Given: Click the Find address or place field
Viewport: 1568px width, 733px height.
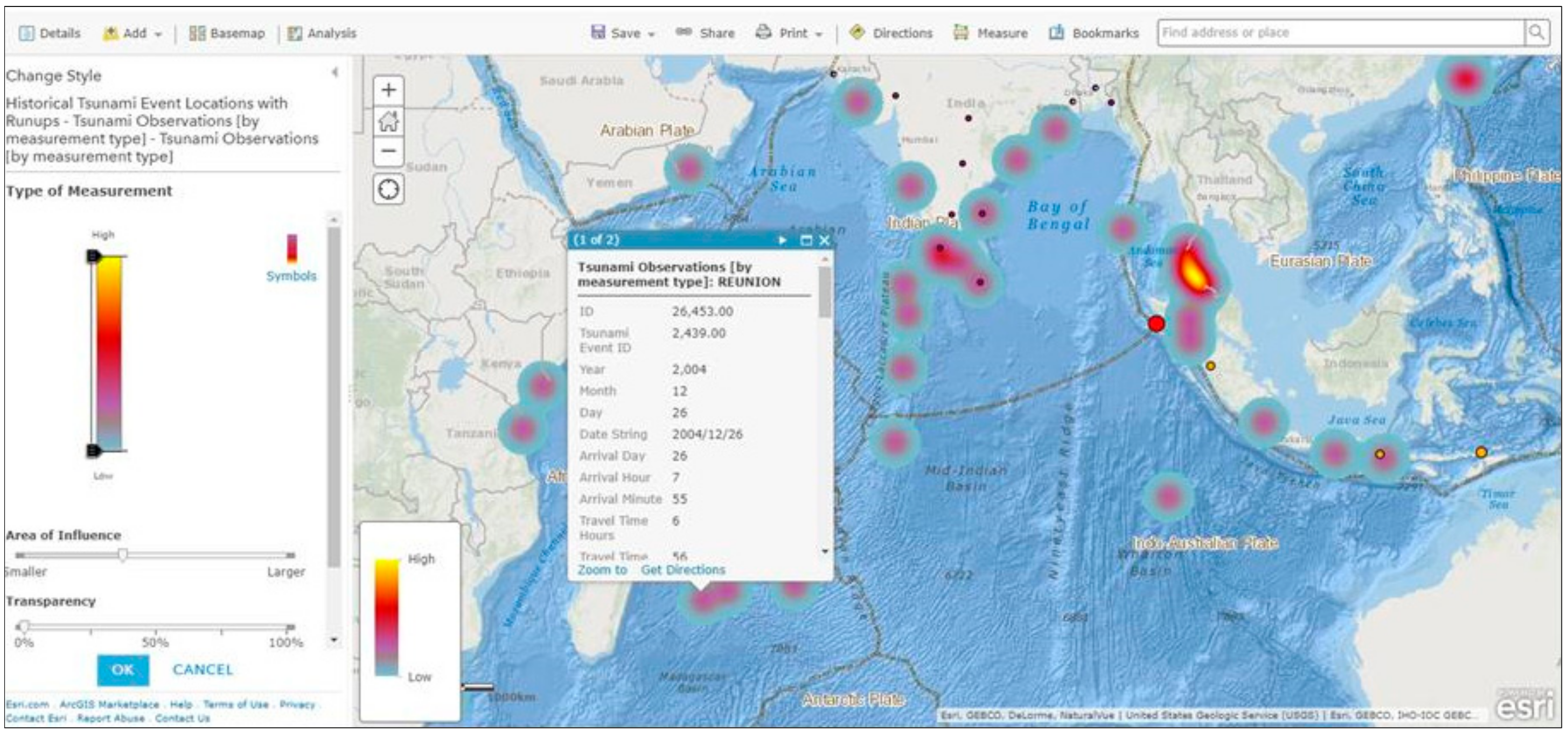Looking at the screenshot, I should click(x=1339, y=32).
